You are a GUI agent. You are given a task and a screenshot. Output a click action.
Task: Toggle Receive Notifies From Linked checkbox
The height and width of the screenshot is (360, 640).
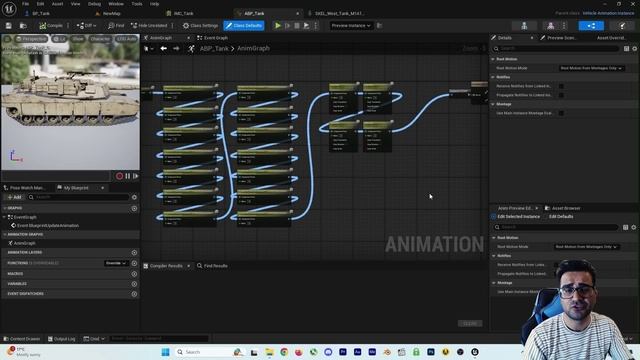point(561,86)
